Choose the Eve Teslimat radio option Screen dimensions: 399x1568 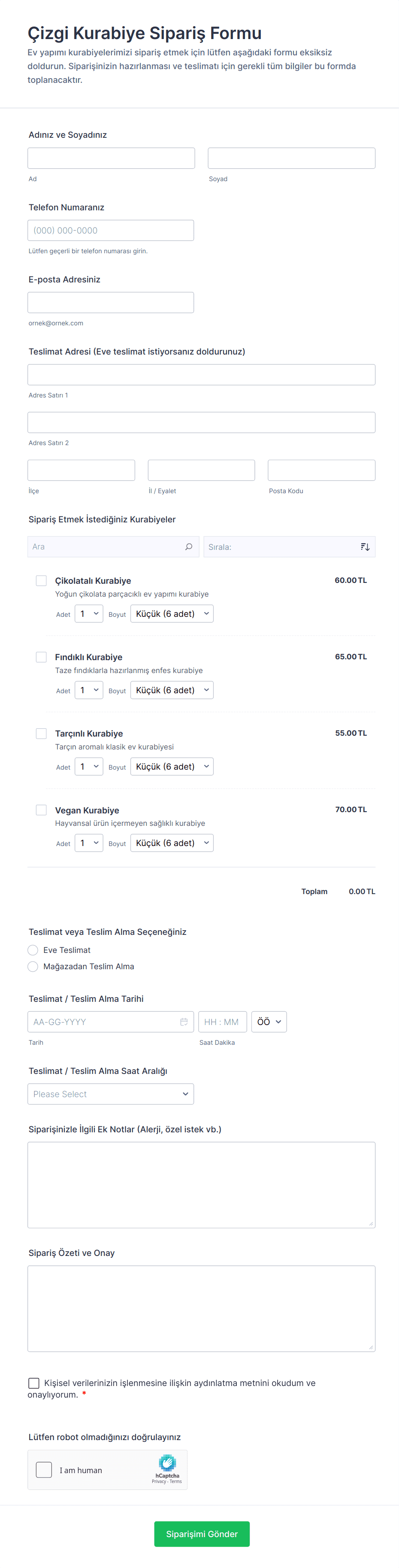tap(33, 950)
